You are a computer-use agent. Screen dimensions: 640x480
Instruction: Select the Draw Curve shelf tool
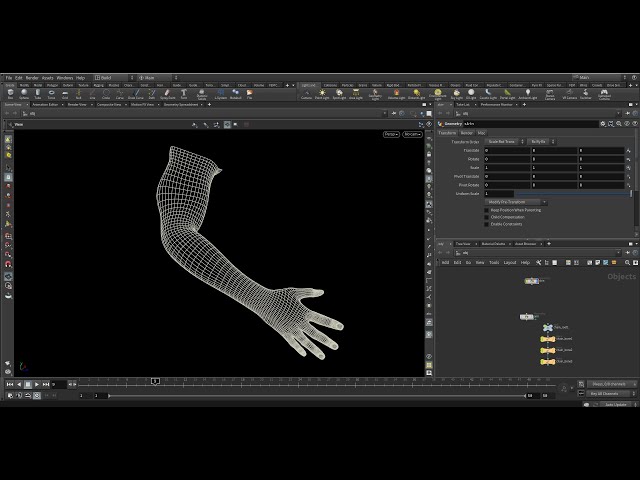pyautogui.click(x=136, y=94)
